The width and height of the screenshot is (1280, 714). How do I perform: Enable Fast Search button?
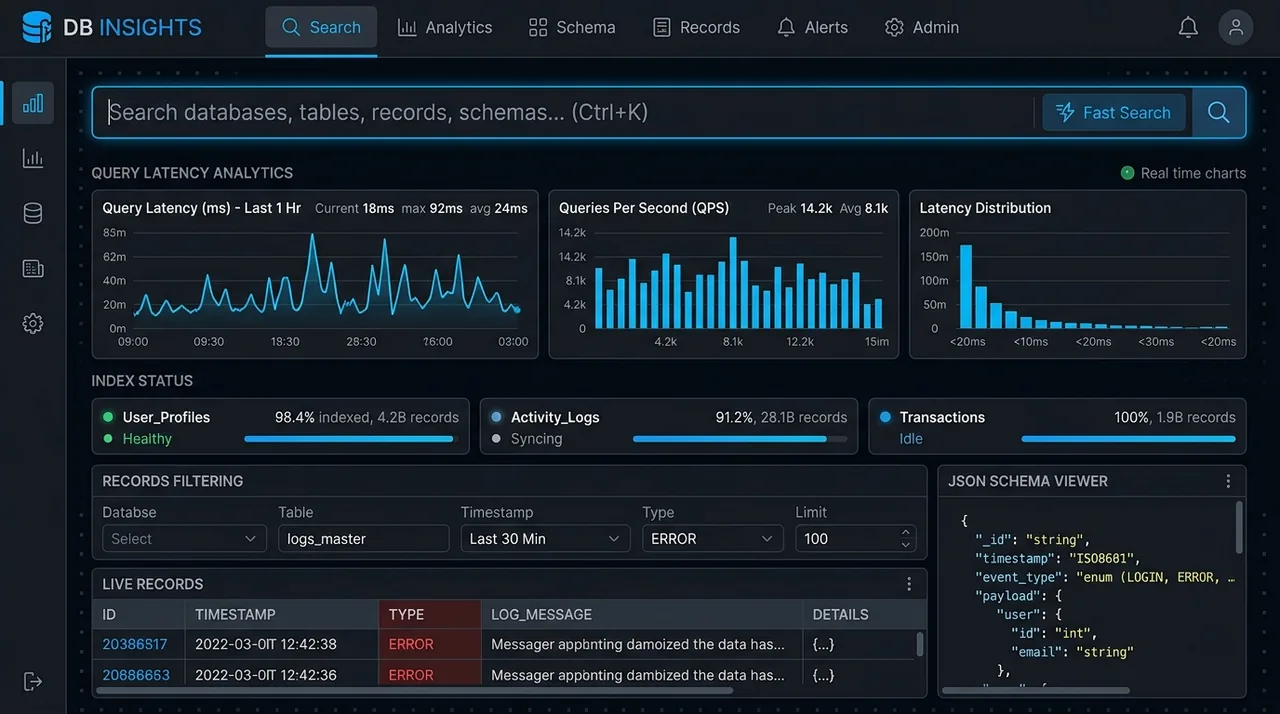(1114, 112)
